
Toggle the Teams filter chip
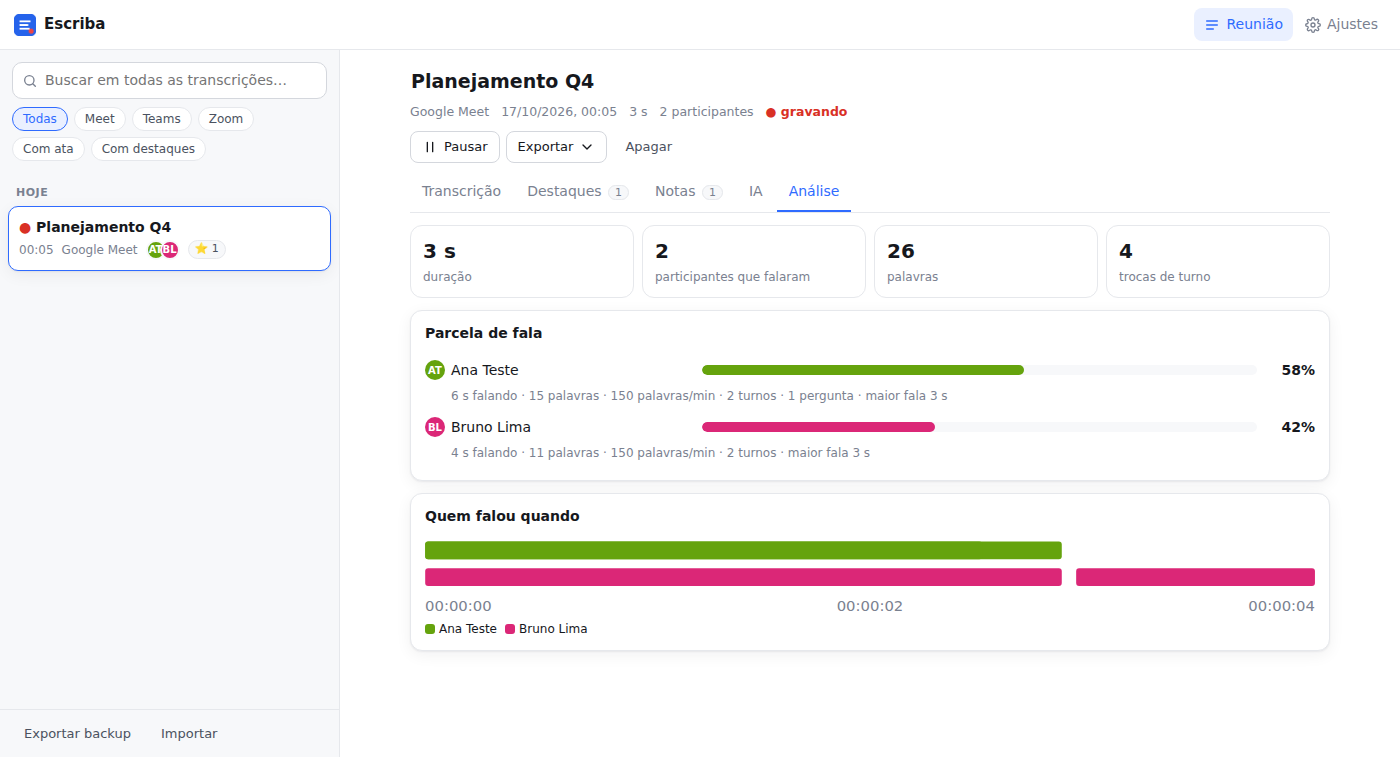[x=162, y=119]
